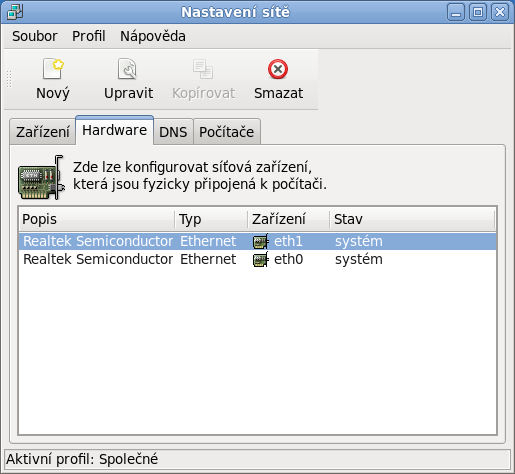Image resolution: width=515 pixels, height=474 pixels.
Task: Sort list by Popis column header
Action: pos(97,219)
